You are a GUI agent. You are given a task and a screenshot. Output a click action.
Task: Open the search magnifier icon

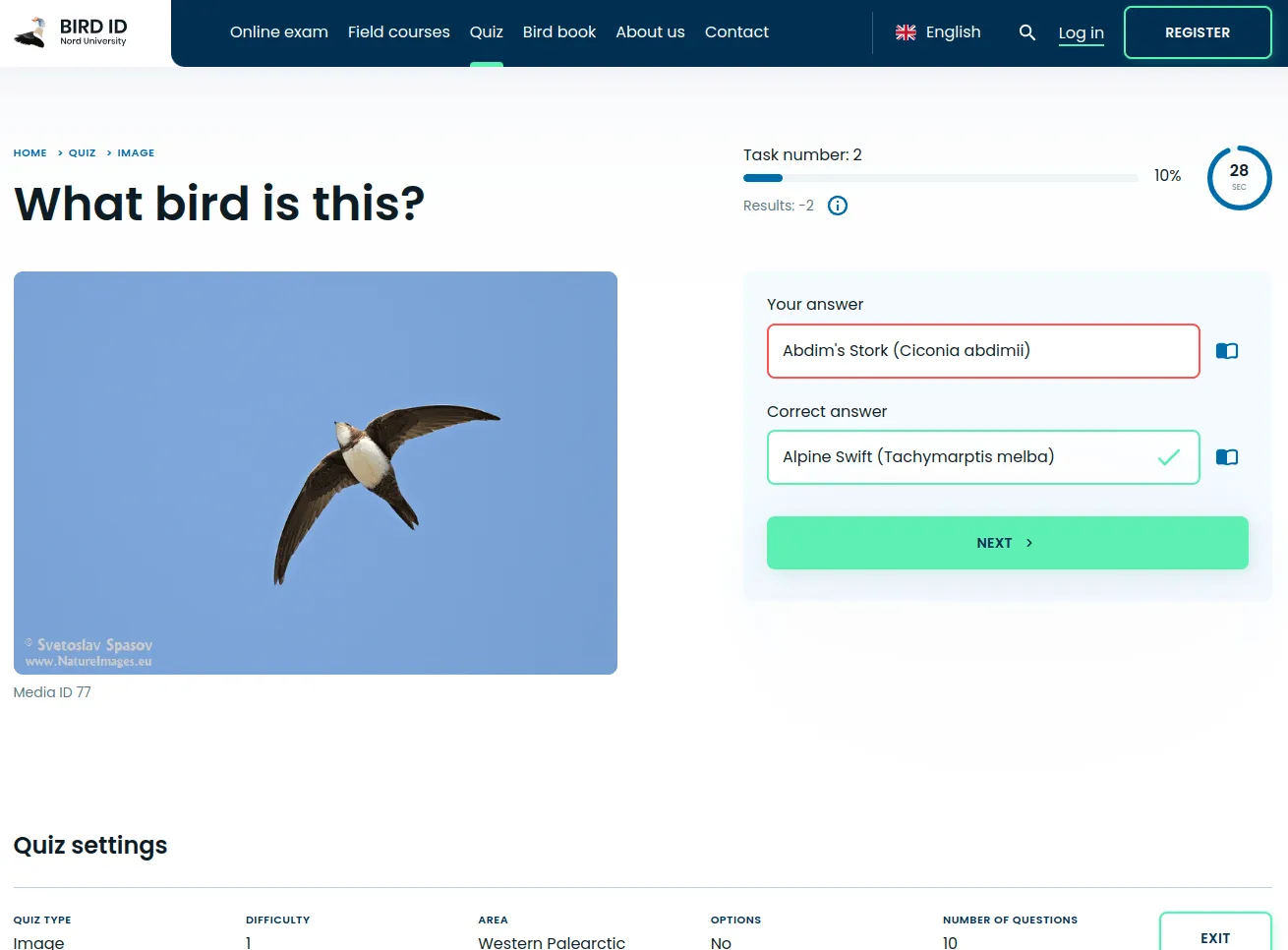coord(1027,32)
